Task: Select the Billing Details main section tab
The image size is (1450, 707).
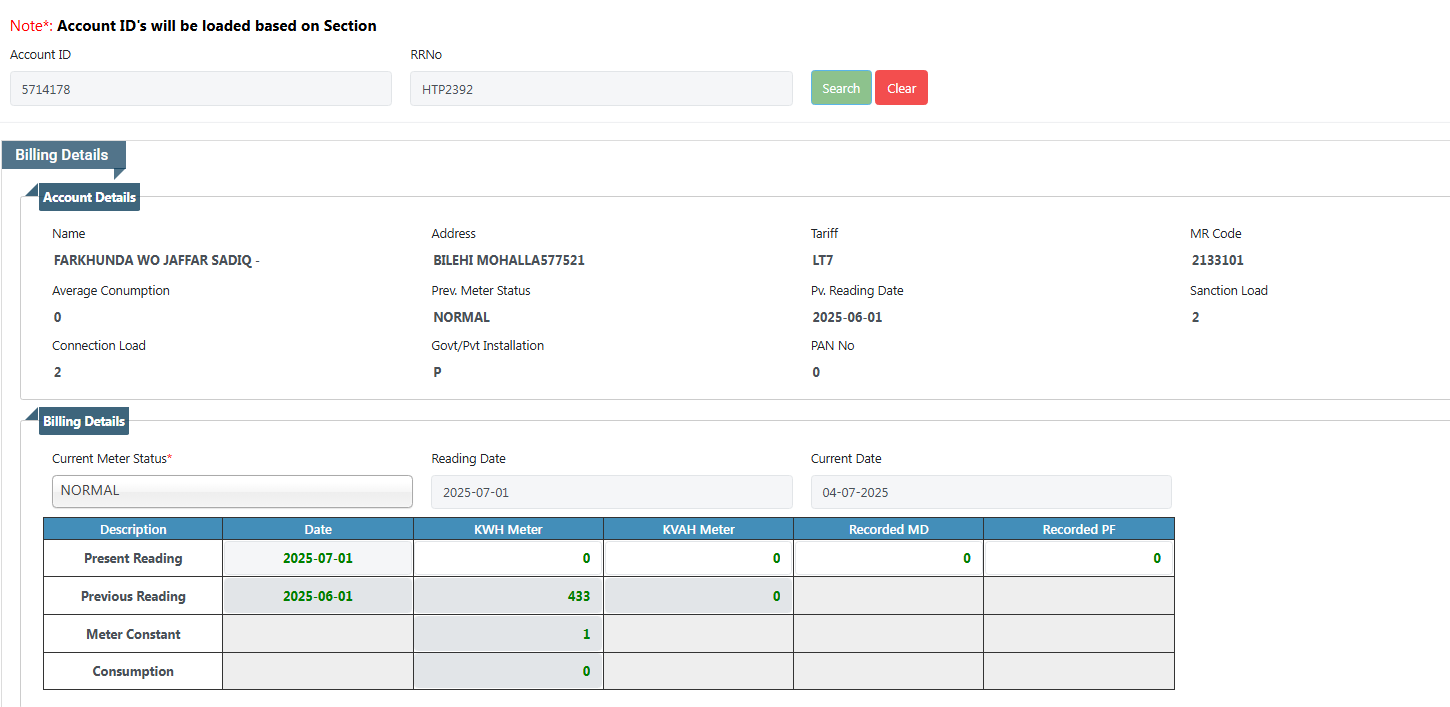Action: coord(62,155)
